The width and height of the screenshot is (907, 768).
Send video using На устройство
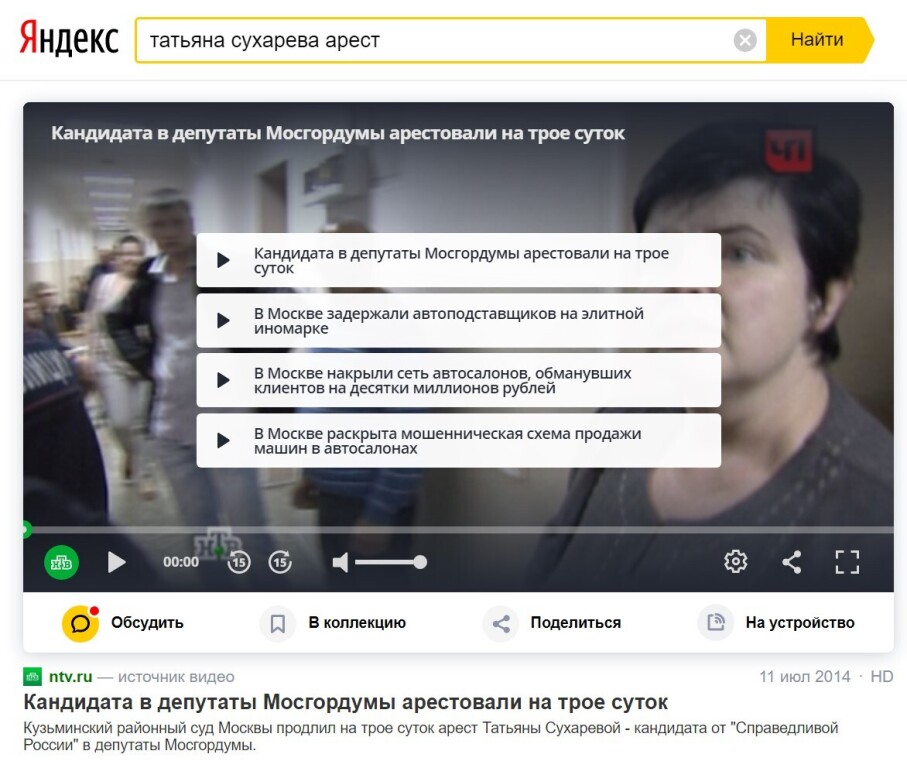coord(776,623)
